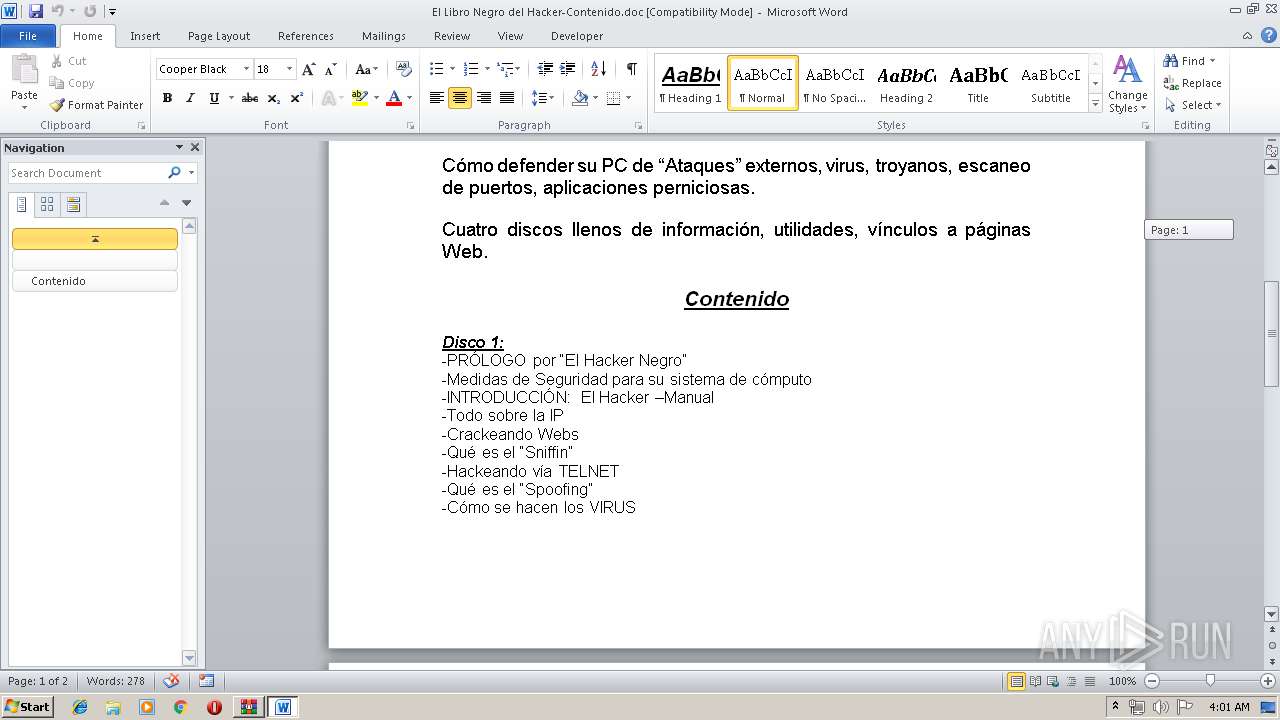Apply Strikethrough formatting

click(x=250, y=98)
